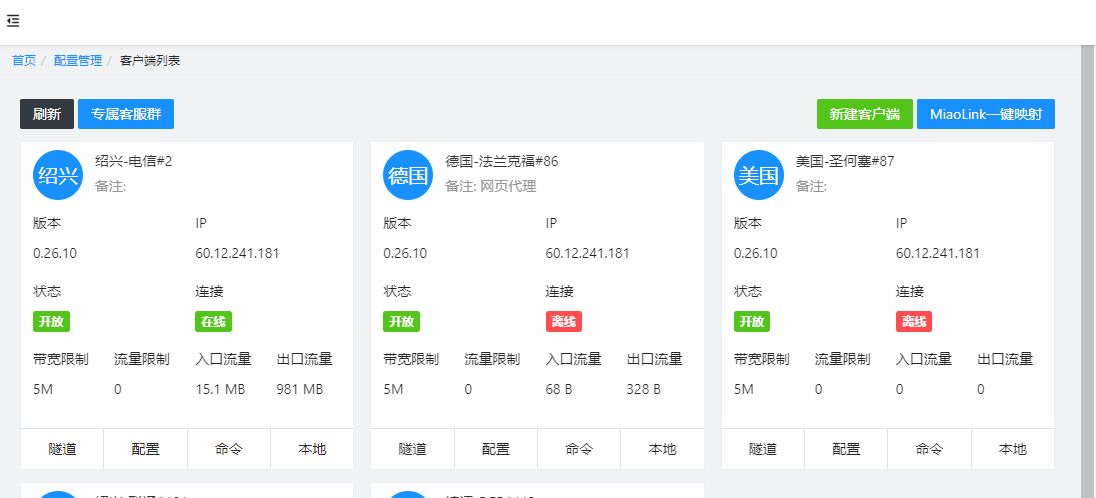This screenshot has width=1096, height=498.
Task: Open 本地 tab for 美国-圣何塞#87
Action: pos(1013,449)
